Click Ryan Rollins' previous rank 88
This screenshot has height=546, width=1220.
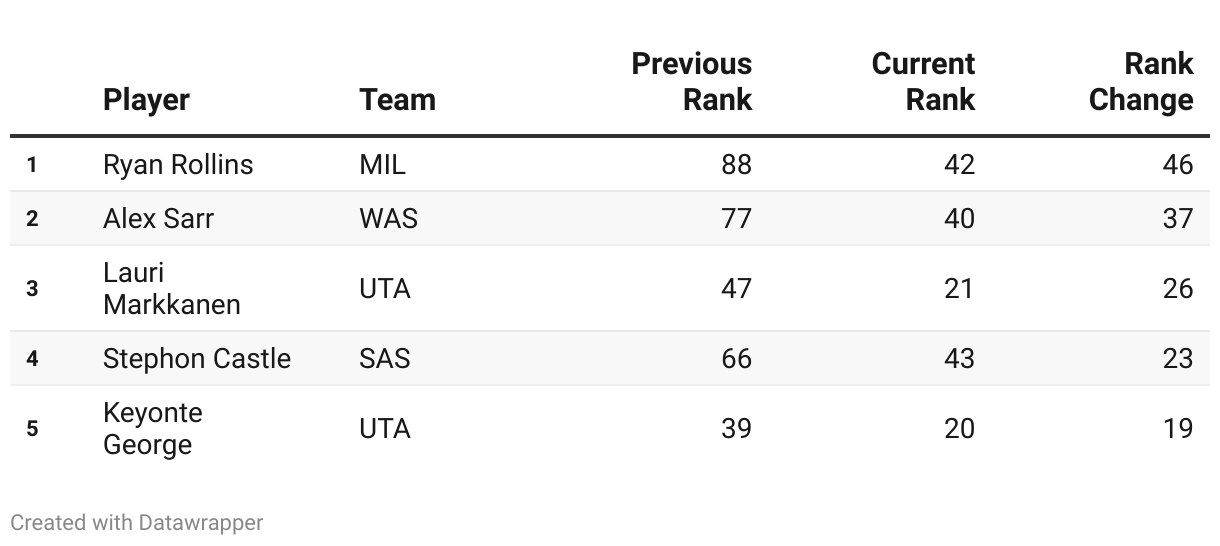click(x=736, y=165)
